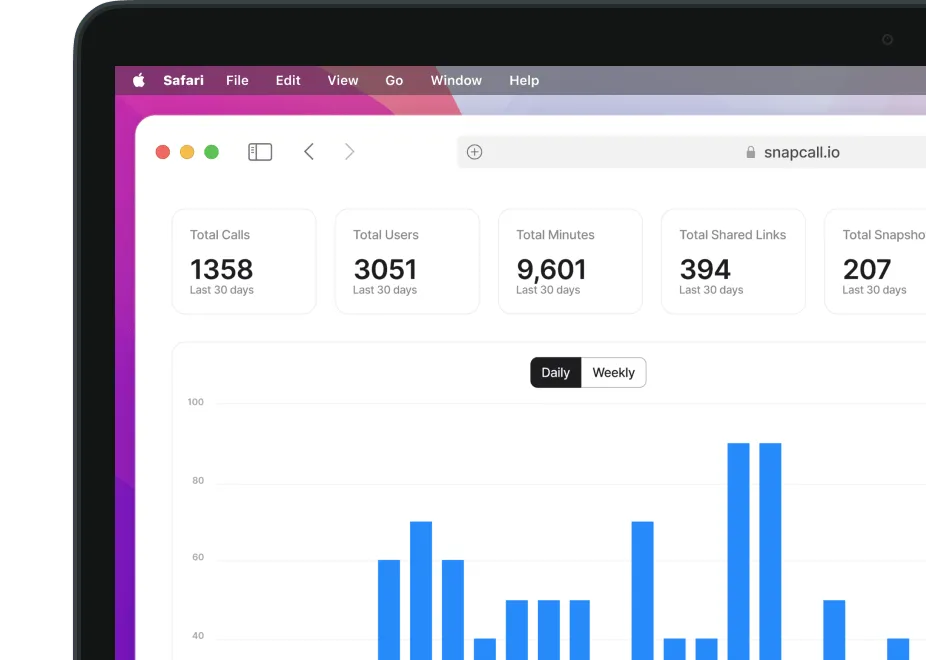Screen dimensions: 926x660
Task: Close the window with red button
Action: pyautogui.click(x=162, y=152)
